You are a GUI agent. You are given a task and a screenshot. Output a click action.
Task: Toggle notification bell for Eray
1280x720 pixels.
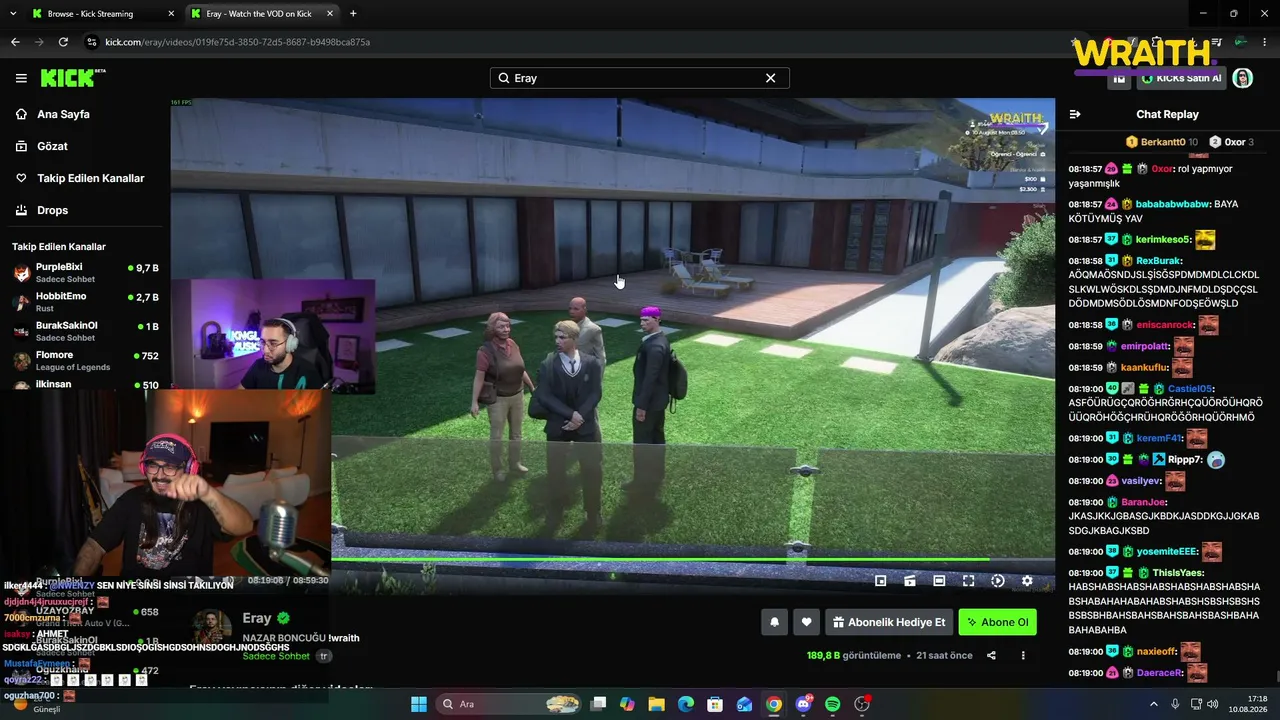click(x=774, y=622)
